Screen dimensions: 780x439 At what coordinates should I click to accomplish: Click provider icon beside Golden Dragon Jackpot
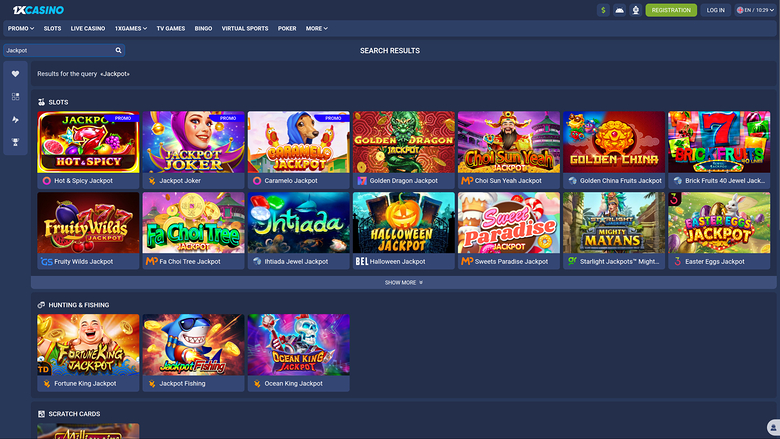coord(362,181)
